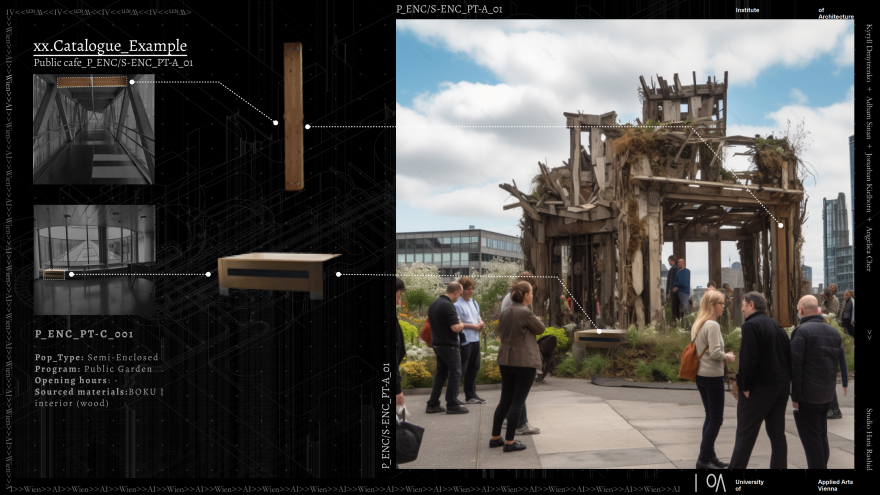Click the highlighted beam in the corridor photo
This screenshot has height=495, width=880.
coord(92,82)
